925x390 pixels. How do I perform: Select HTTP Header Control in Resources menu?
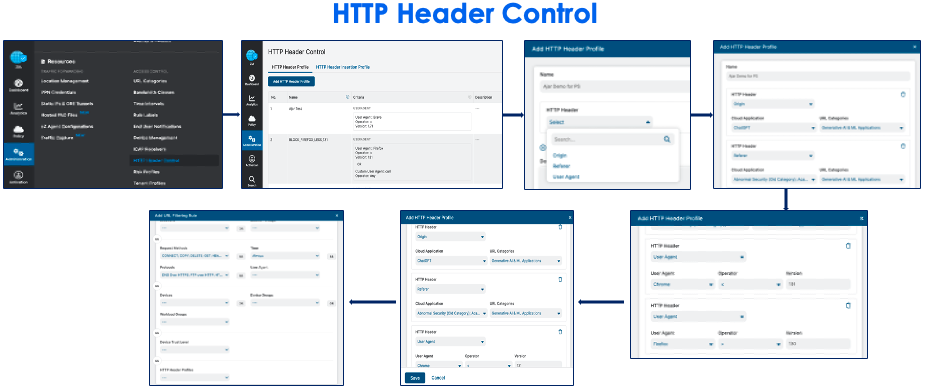tap(156, 160)
